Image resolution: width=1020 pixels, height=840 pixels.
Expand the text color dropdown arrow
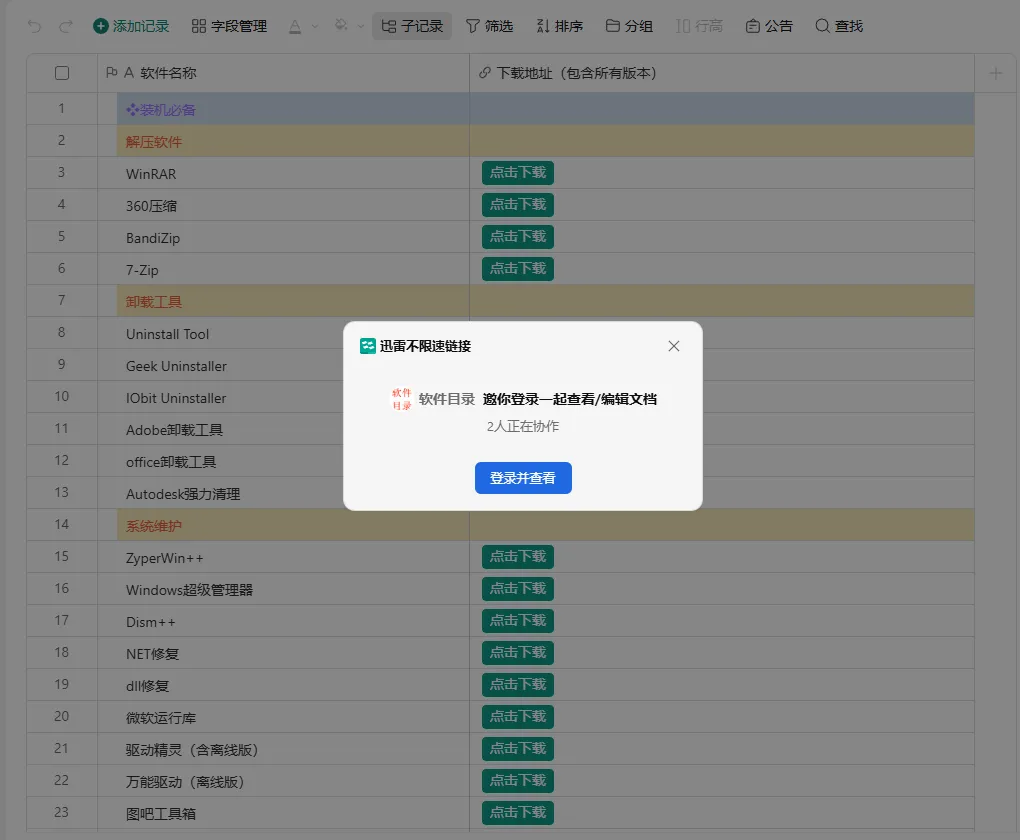315,27
